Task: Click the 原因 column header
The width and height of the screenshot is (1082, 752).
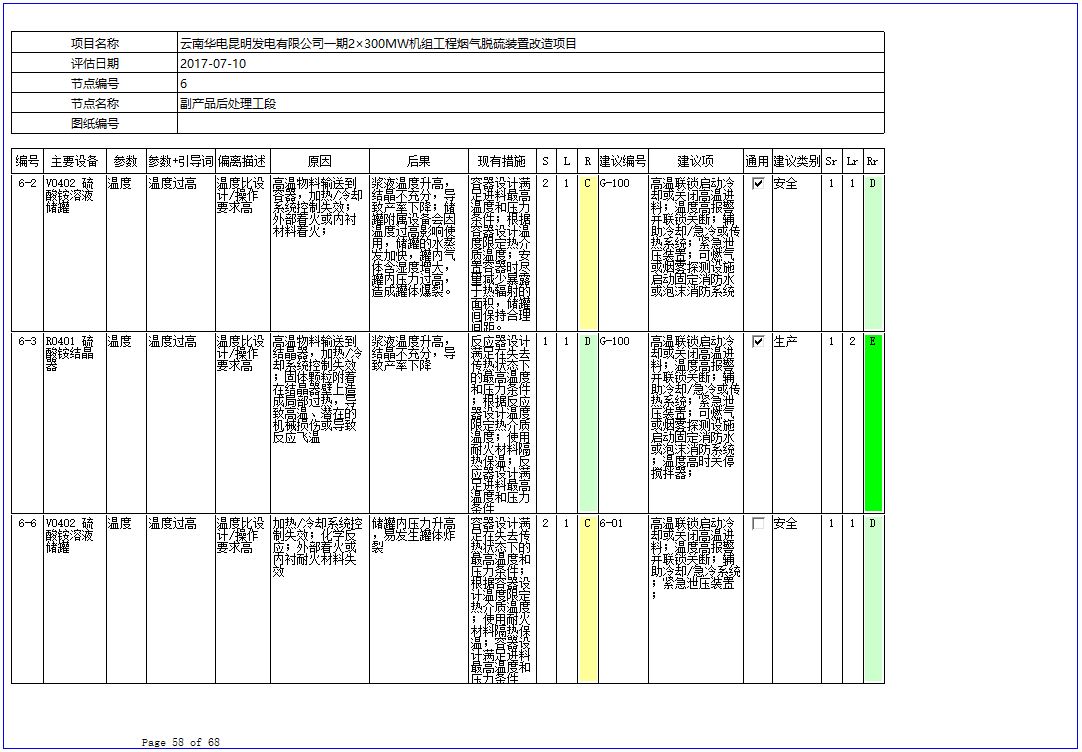Action: coord(319,161)
